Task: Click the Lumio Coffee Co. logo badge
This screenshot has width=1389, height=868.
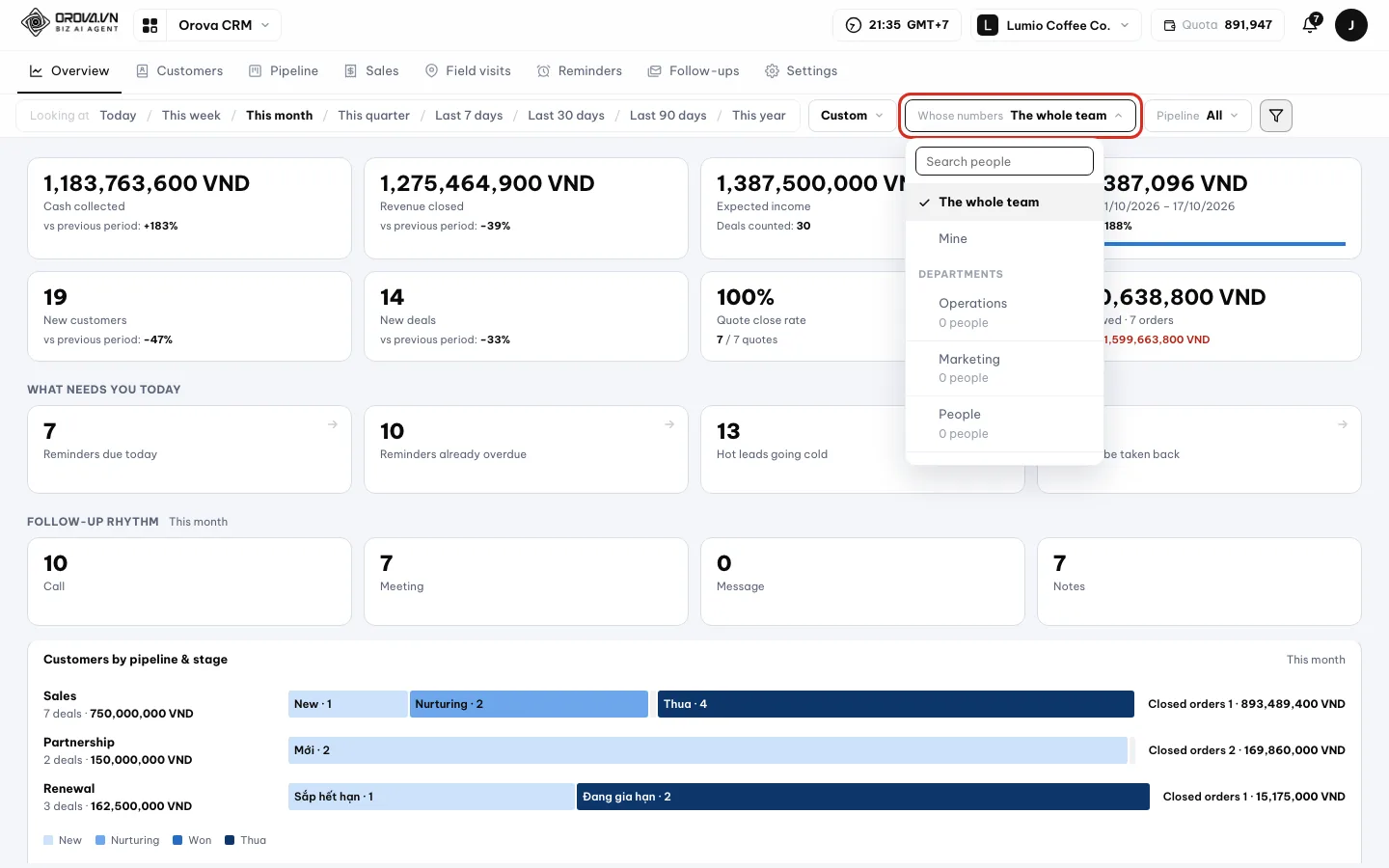Action: coord(988,25)
